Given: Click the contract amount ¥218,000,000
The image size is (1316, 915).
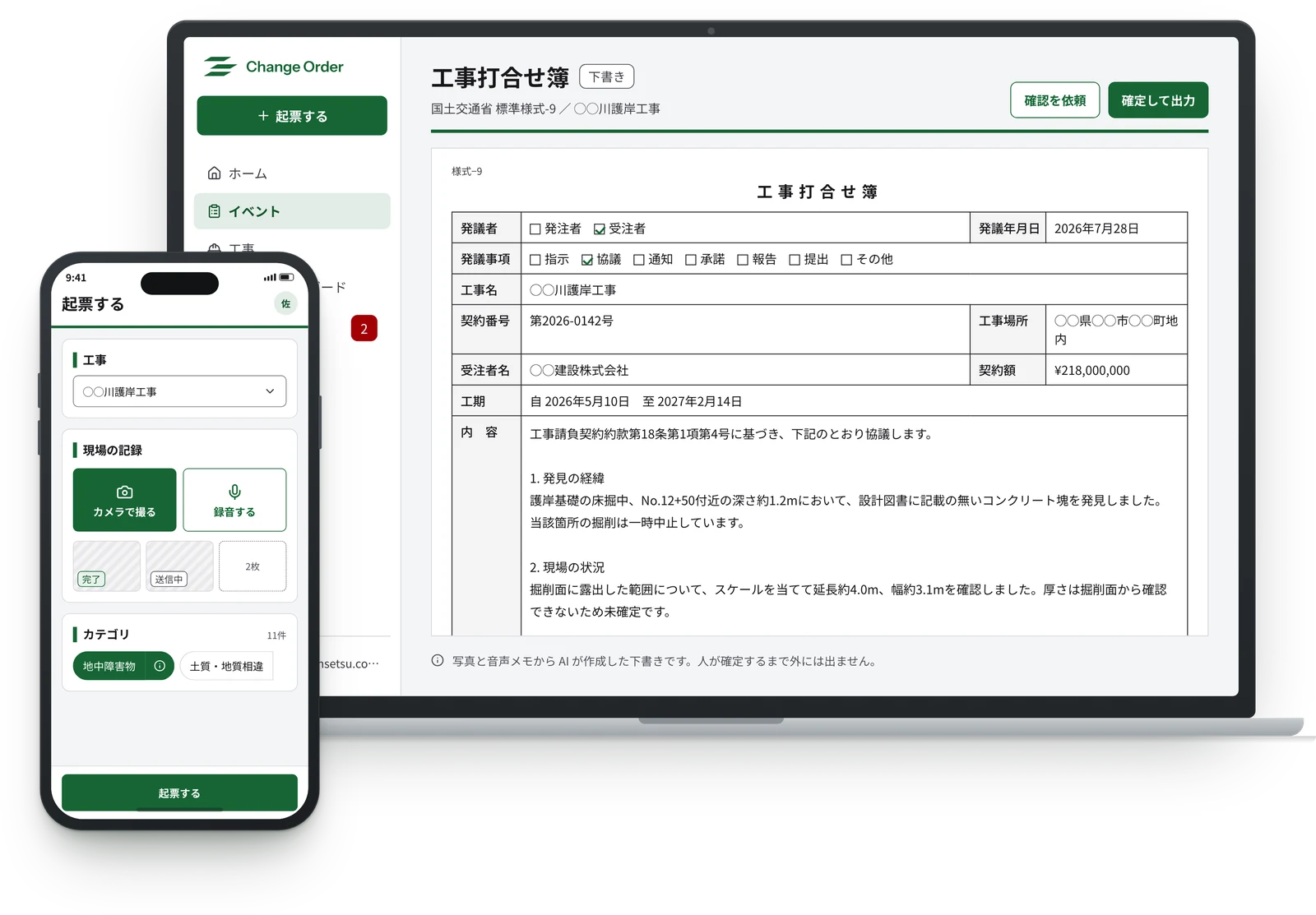Looking at the screenshot, I should click(1092, 370).
